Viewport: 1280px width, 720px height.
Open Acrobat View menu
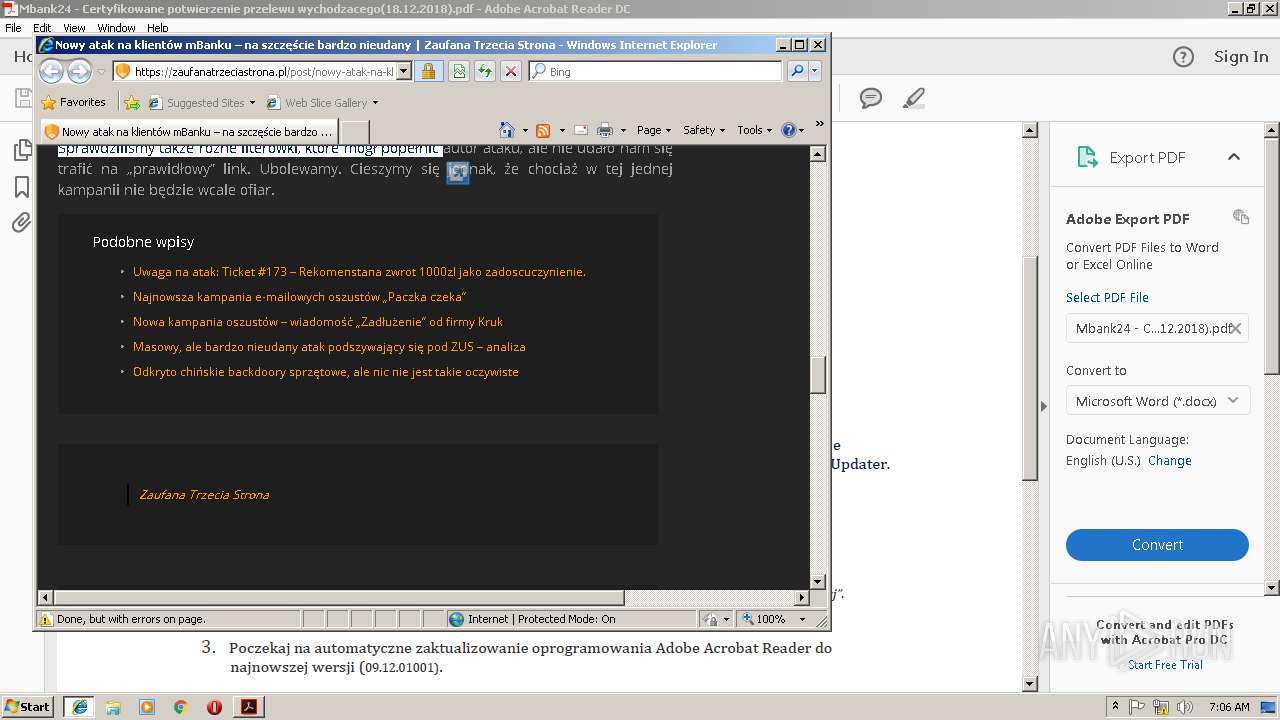(x=74, y=28)
